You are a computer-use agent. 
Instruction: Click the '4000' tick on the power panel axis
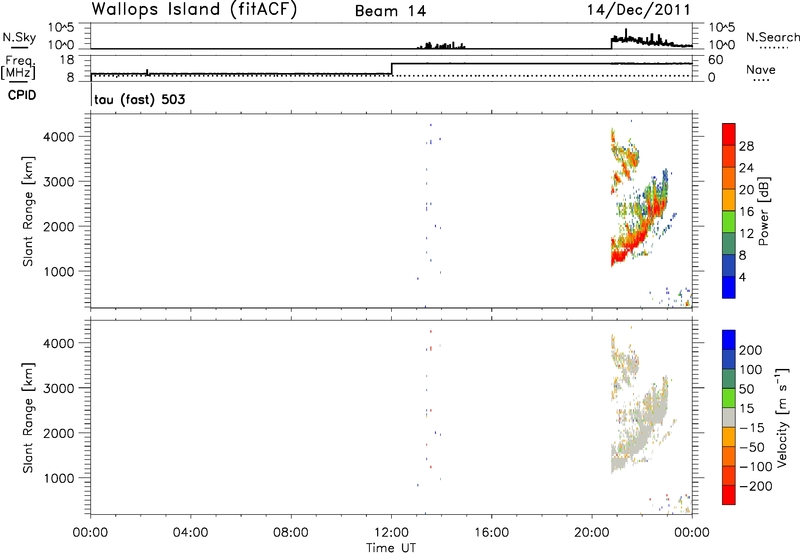point(60,137)
